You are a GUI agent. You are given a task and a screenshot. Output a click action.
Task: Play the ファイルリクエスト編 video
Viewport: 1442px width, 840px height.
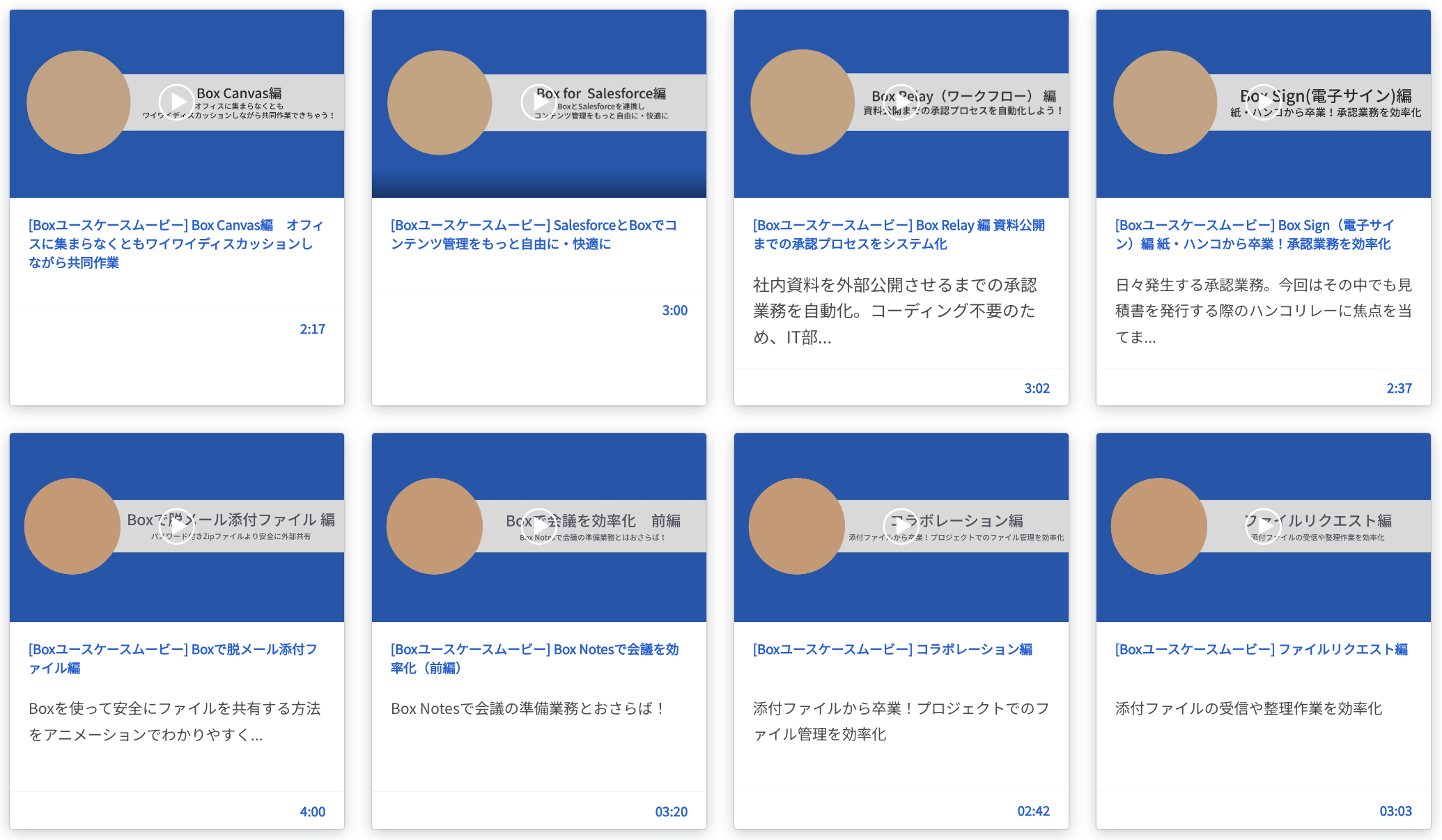tap(1263, 527)
